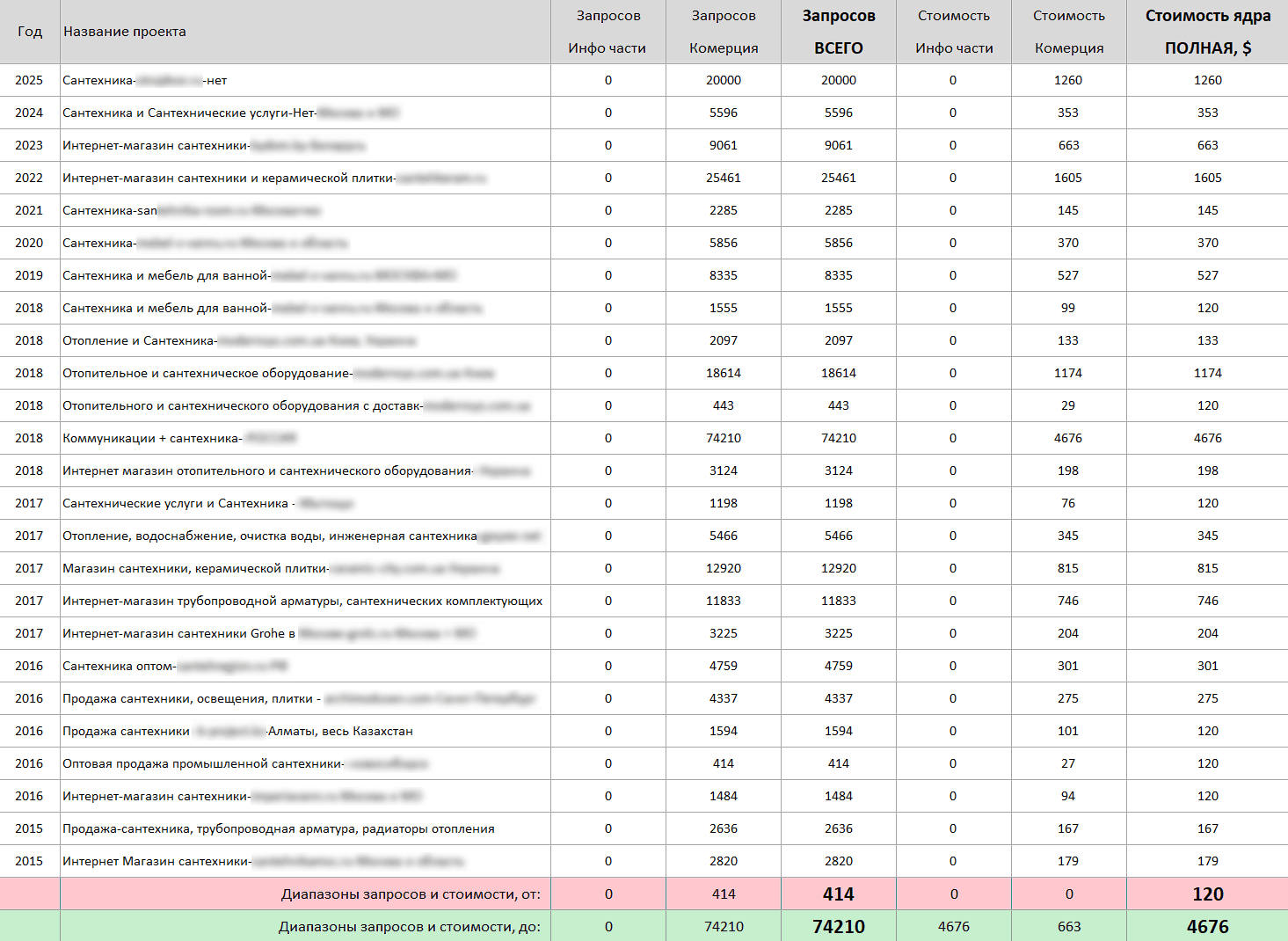
Task: Click value 29 in Стоимость Комерция column
Action: click(1068, 405)
